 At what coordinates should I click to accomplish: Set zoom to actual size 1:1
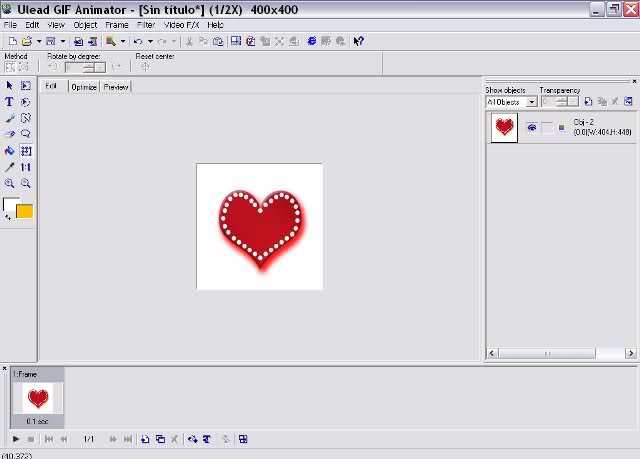[26, 167]
